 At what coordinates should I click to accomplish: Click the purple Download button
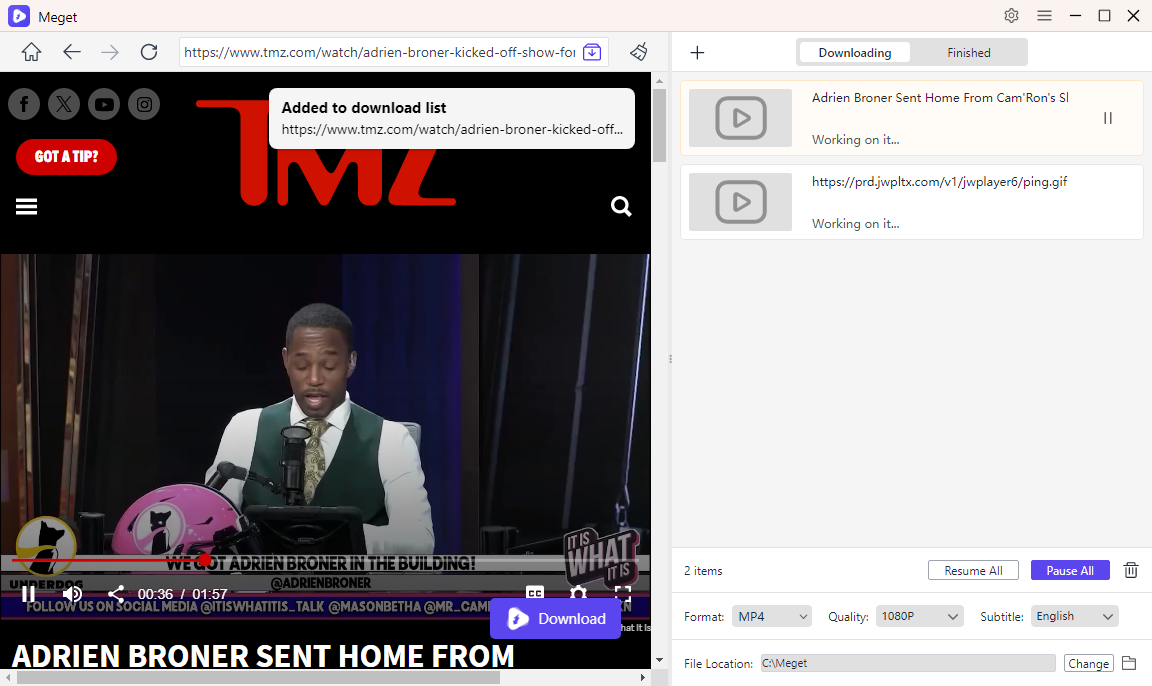[x=556, y=619]
